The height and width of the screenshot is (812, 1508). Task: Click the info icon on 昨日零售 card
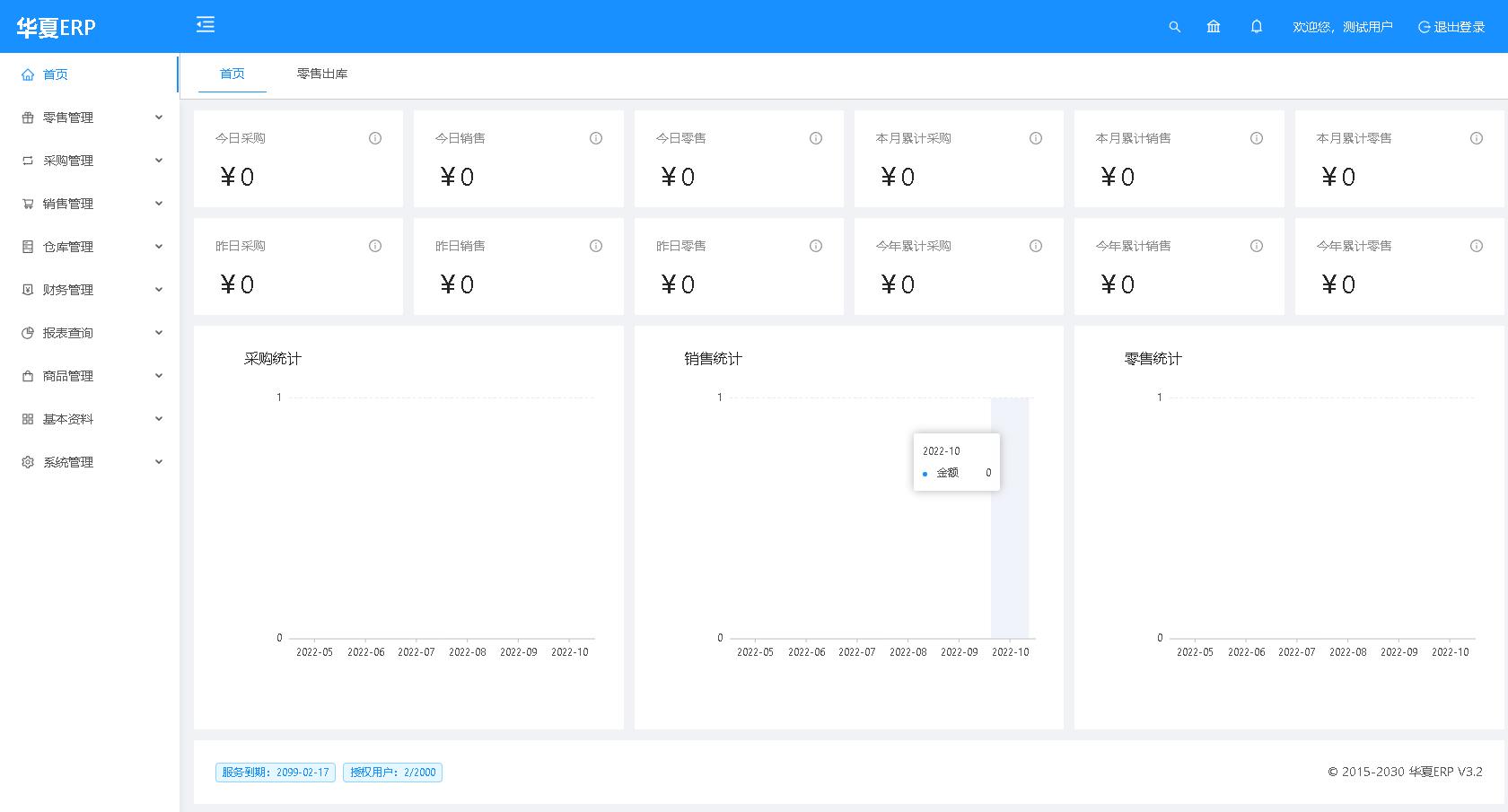[x=816, y=246]
